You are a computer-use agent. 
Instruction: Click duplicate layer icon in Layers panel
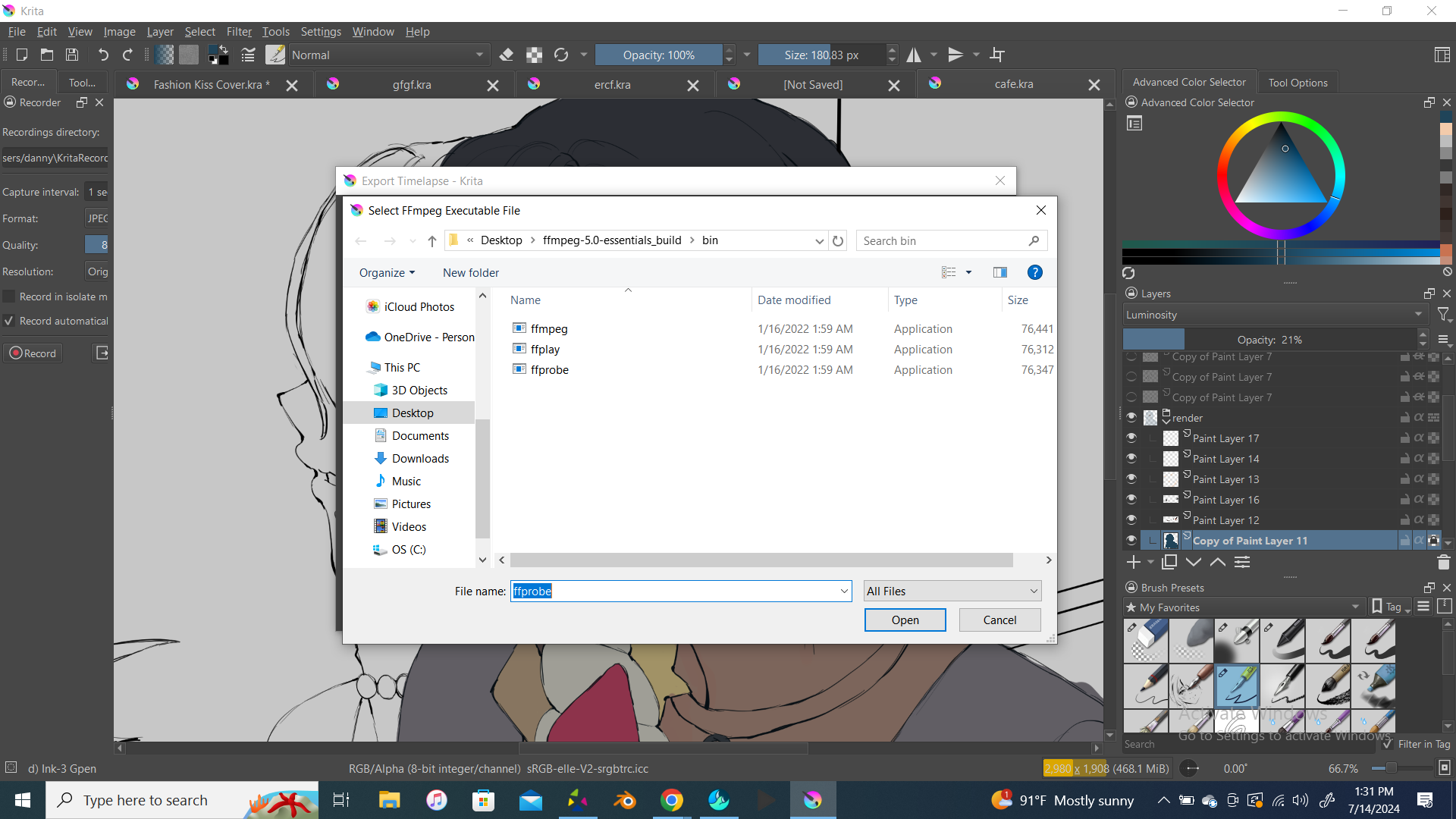[x=1169, y=562]
